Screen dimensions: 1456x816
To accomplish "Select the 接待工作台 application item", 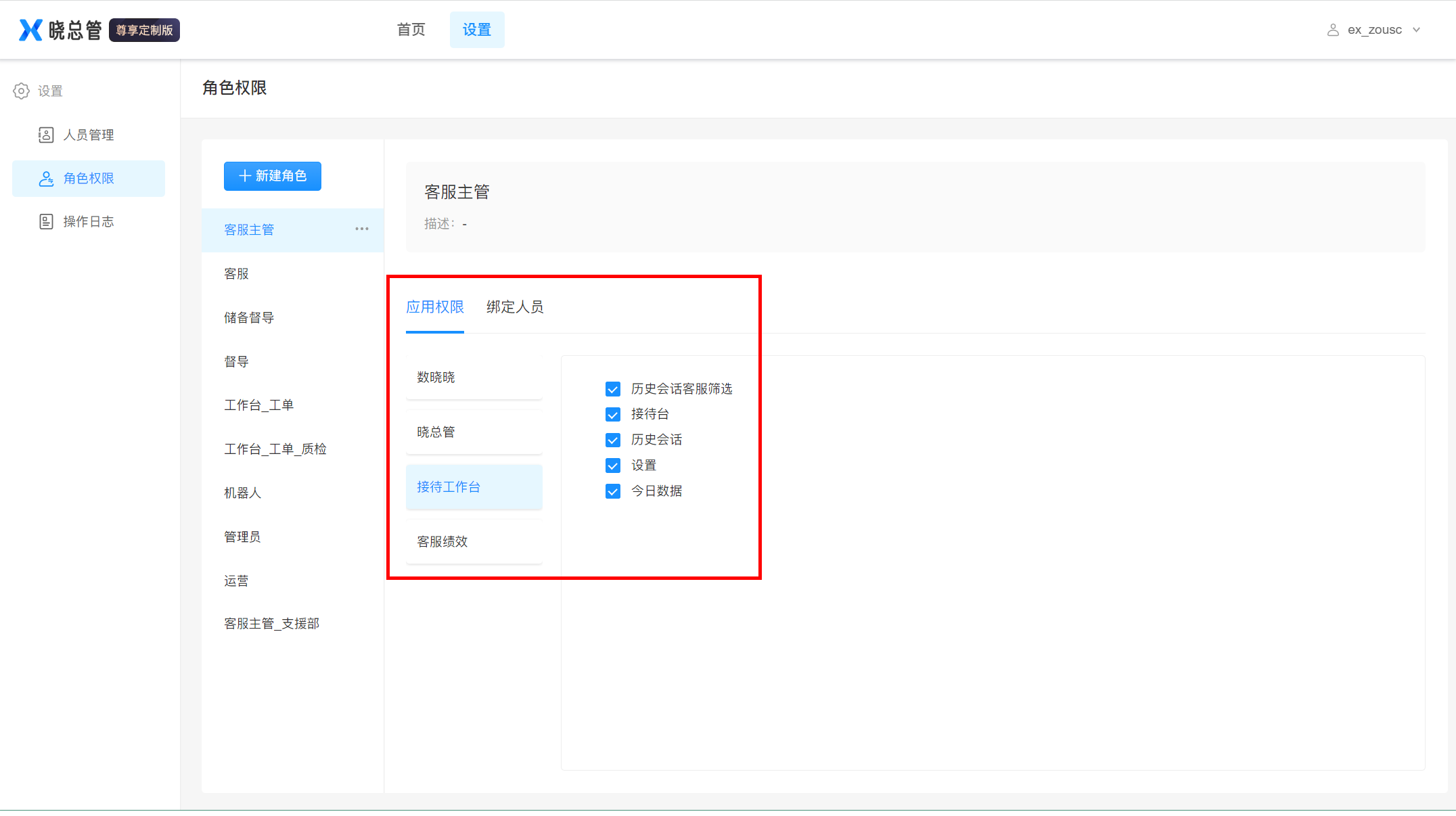I will [474, 486].
